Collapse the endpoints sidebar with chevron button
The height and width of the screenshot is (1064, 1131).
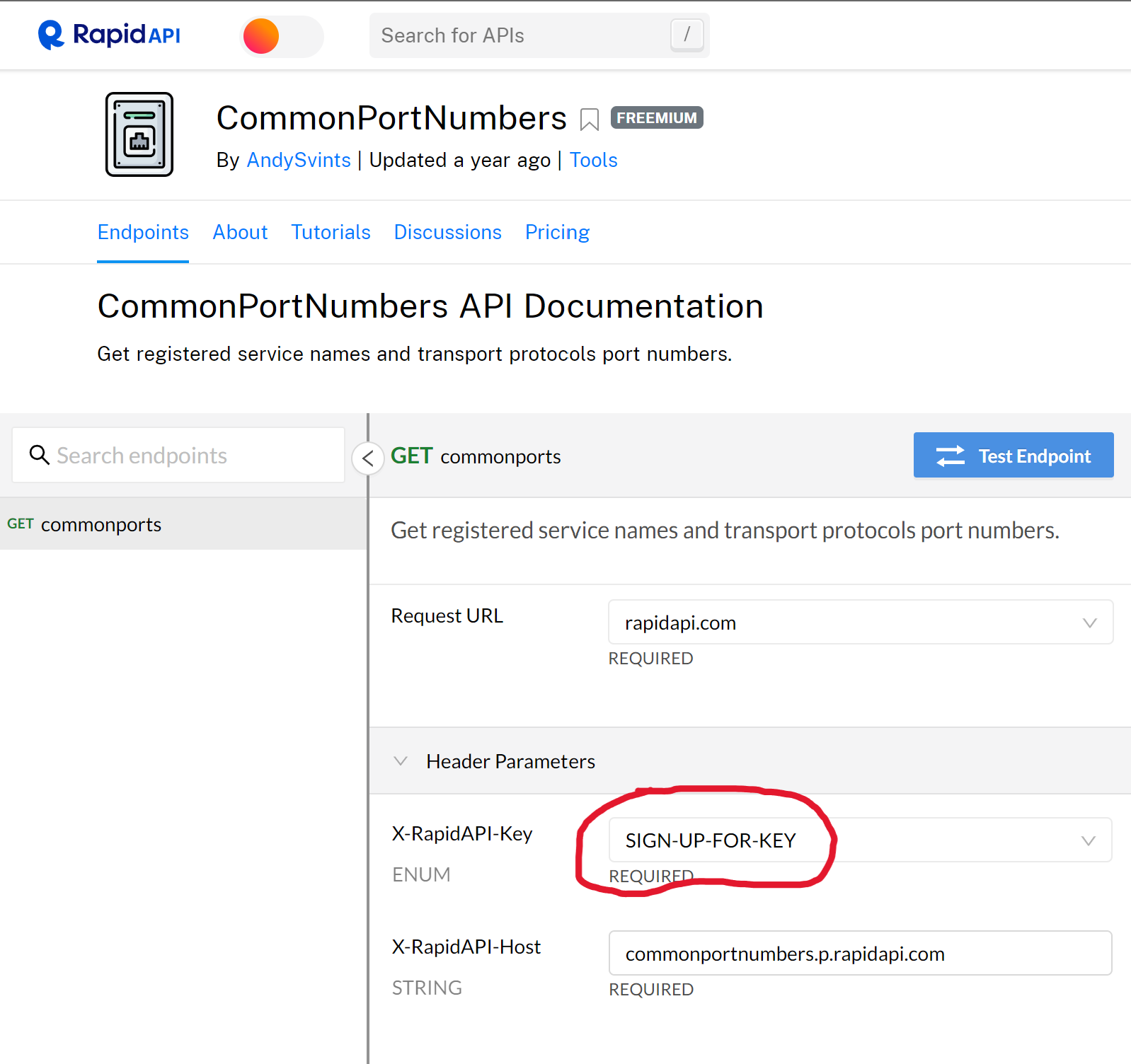(x=368, y=458)
